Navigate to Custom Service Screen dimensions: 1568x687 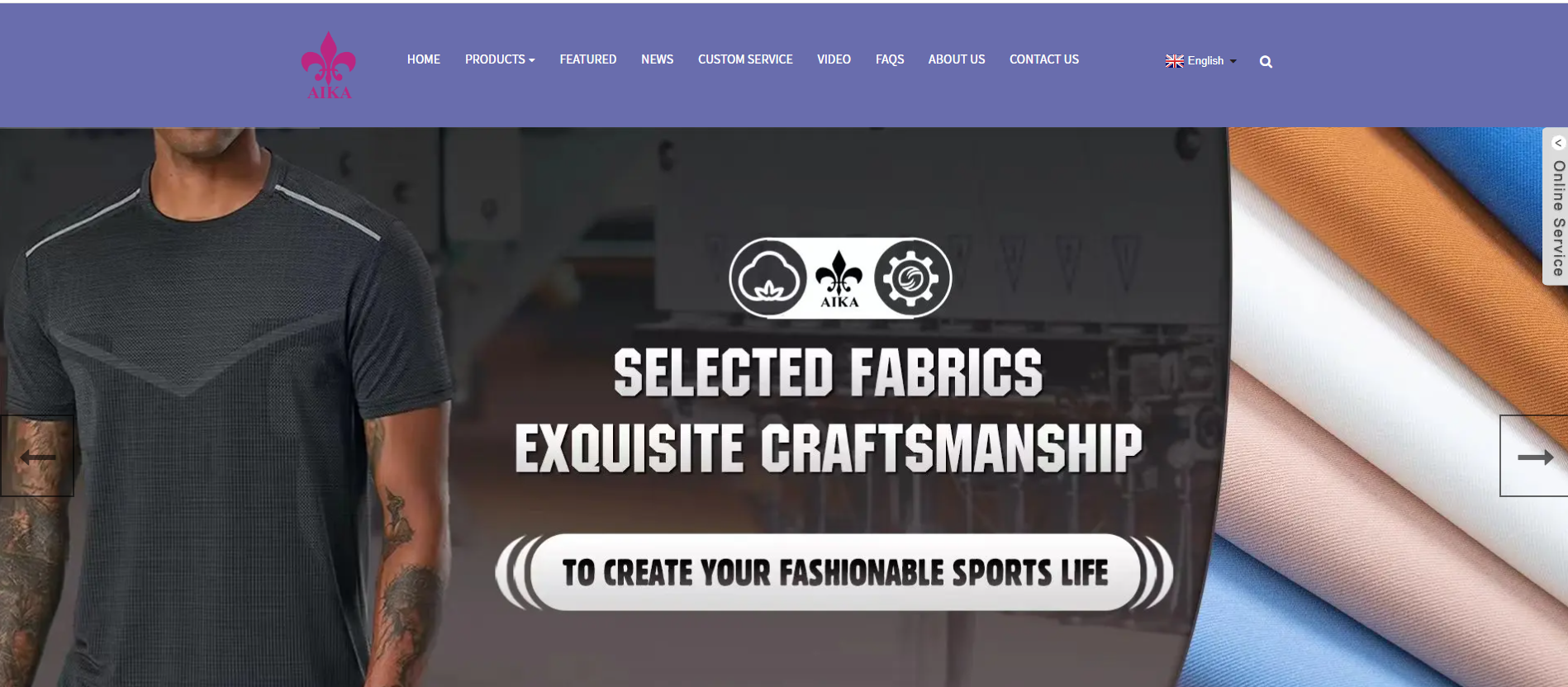tap(745, 59)
